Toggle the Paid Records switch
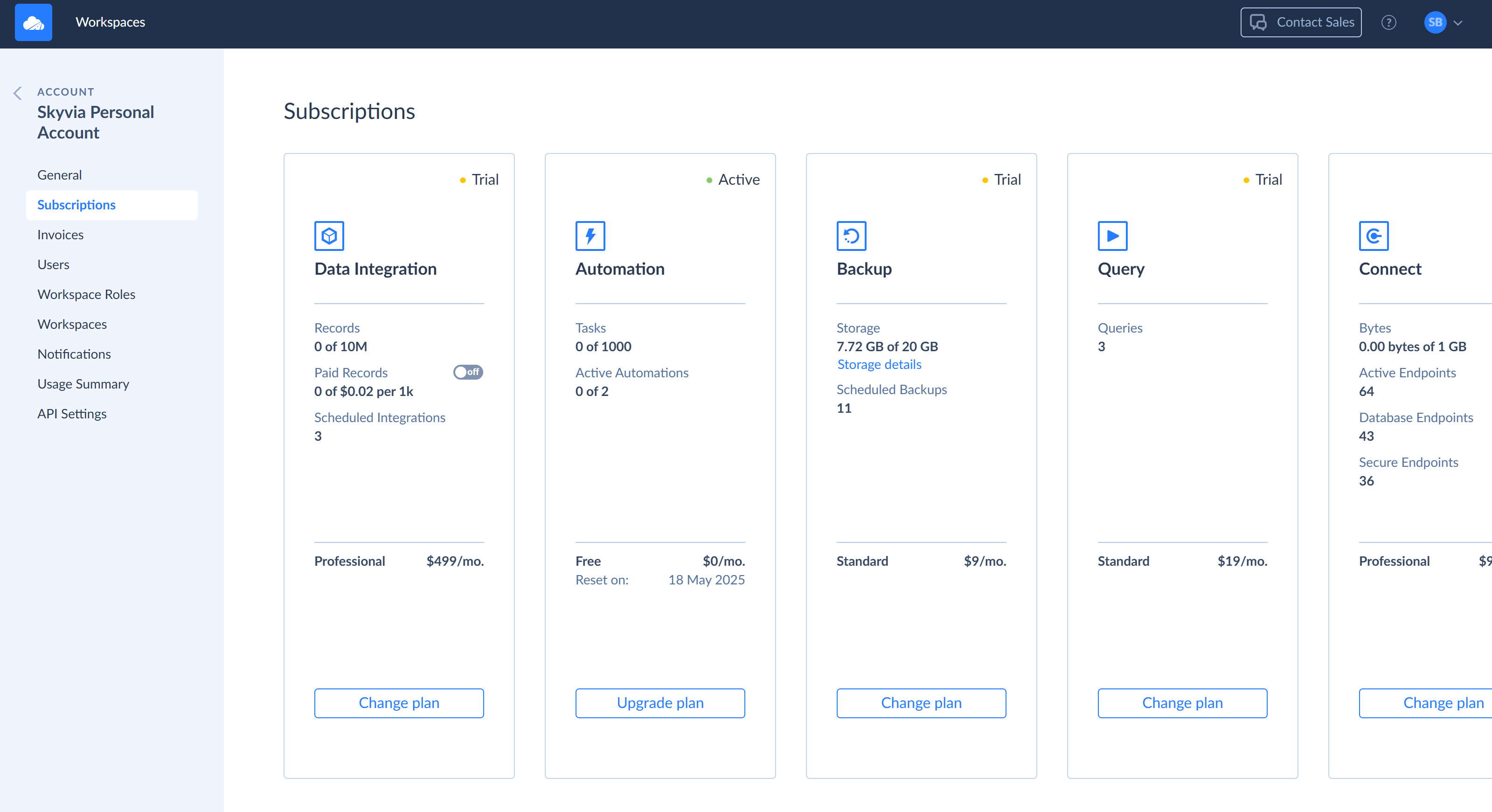1492x812 pixels. click(468, 372)
